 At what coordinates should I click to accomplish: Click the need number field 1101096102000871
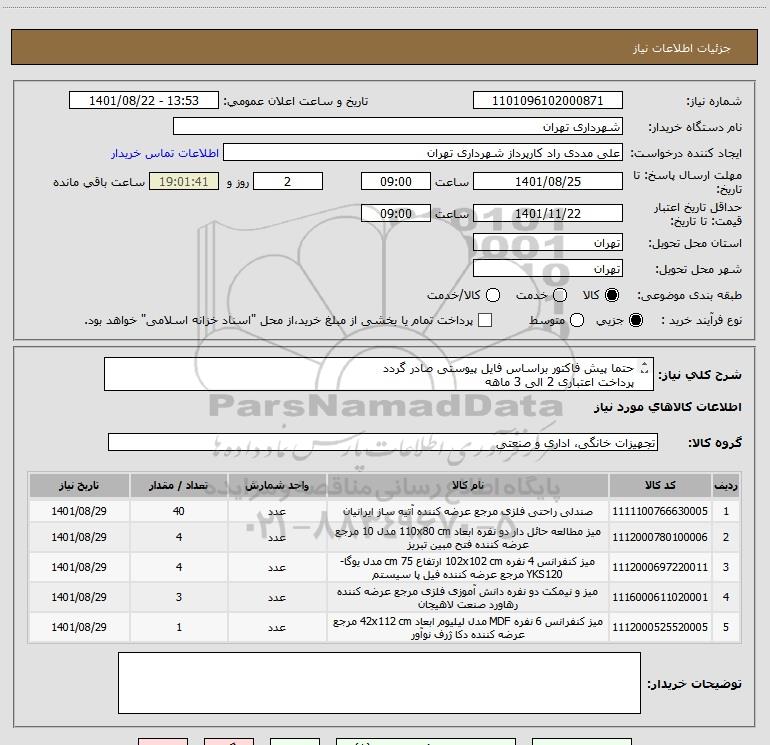click(548, 101)
